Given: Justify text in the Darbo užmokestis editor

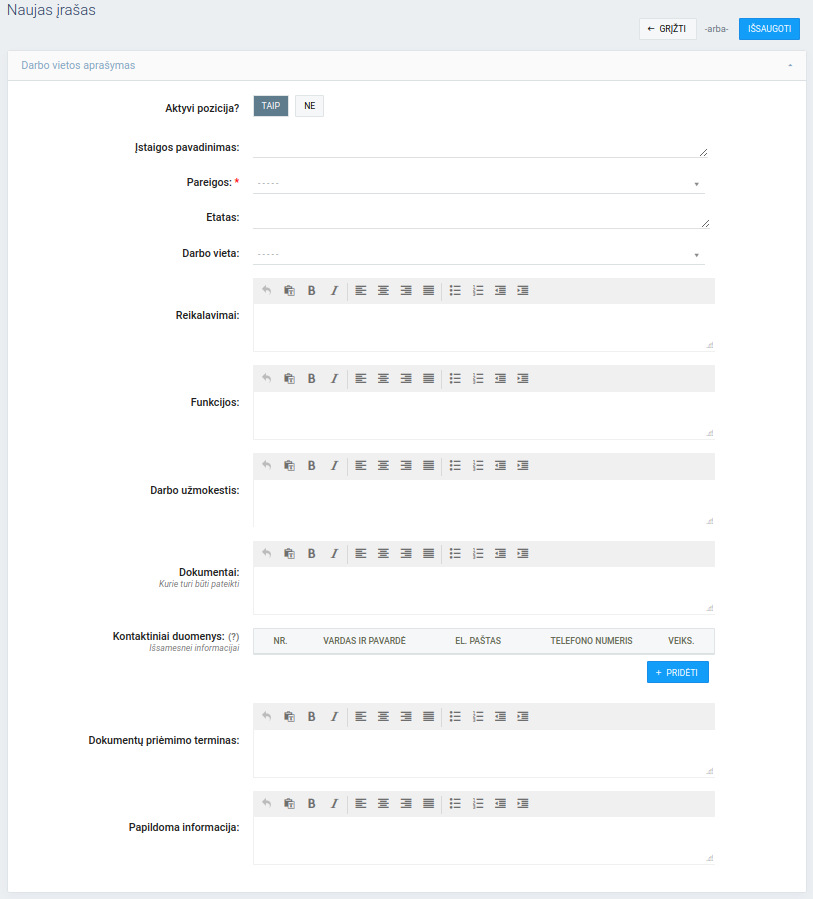Looking at the screenshot, I should (x=428, y=466).
